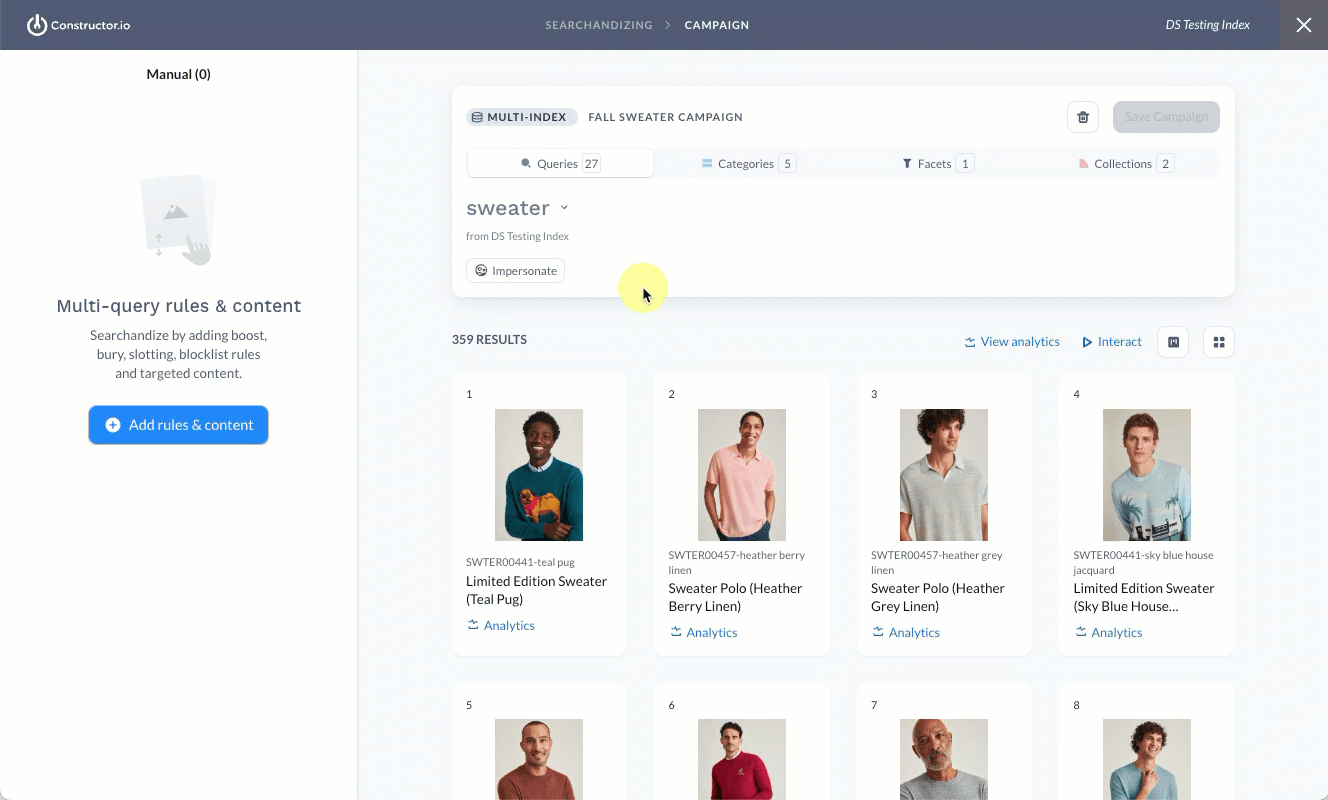Switch to the Facets tab
The width and height of the screenshot is (1328, 800).
937,163
